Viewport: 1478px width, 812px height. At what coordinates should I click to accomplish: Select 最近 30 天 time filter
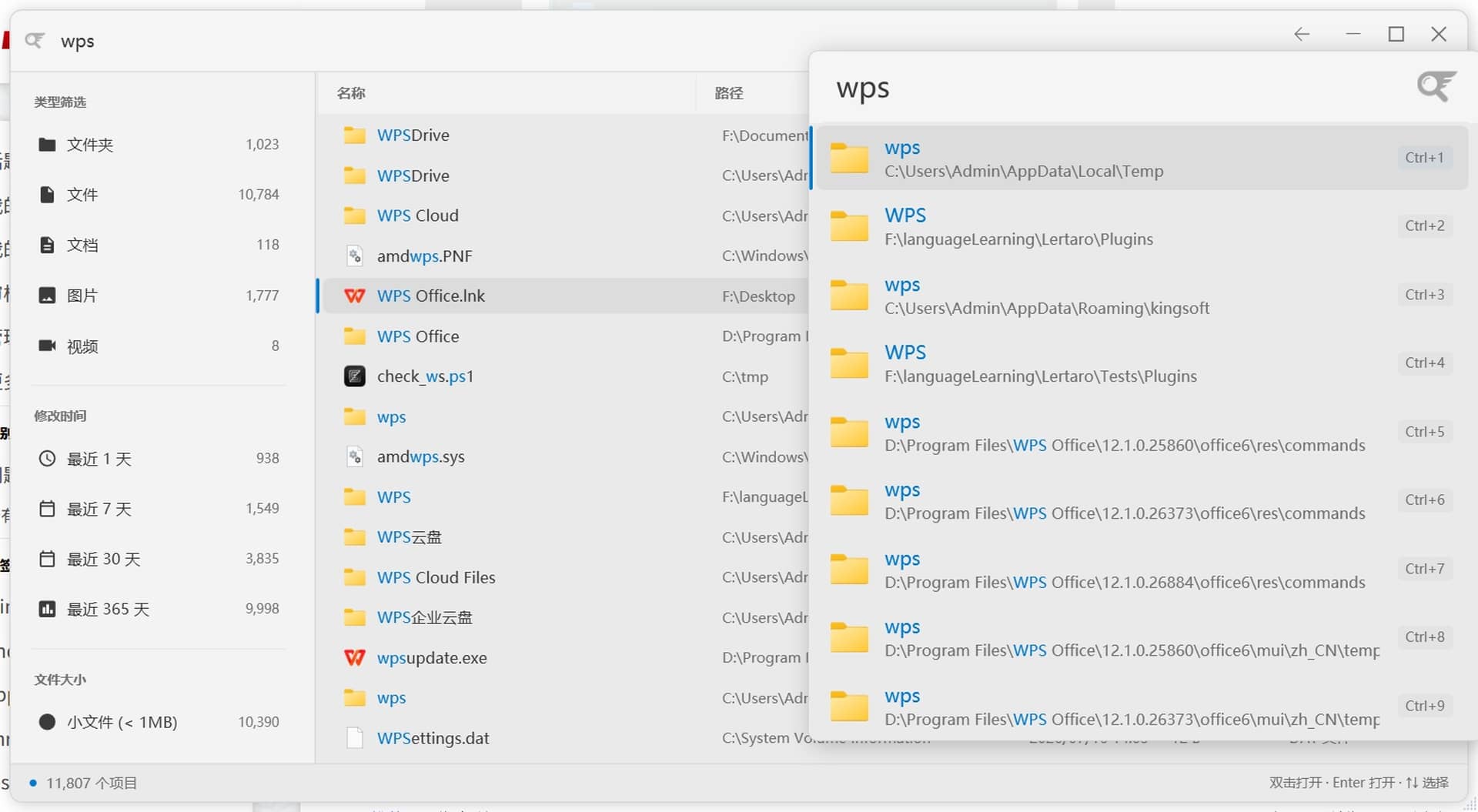tap(158, 559)
